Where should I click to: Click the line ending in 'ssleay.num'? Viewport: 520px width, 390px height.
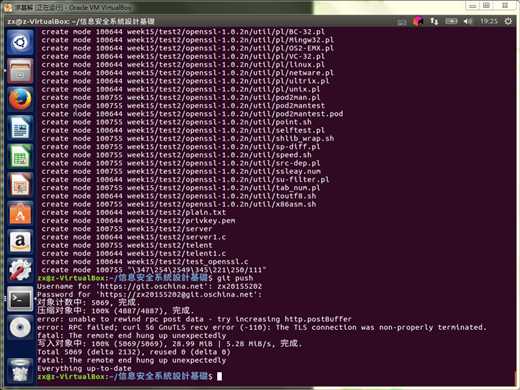[x=181, y=172]
